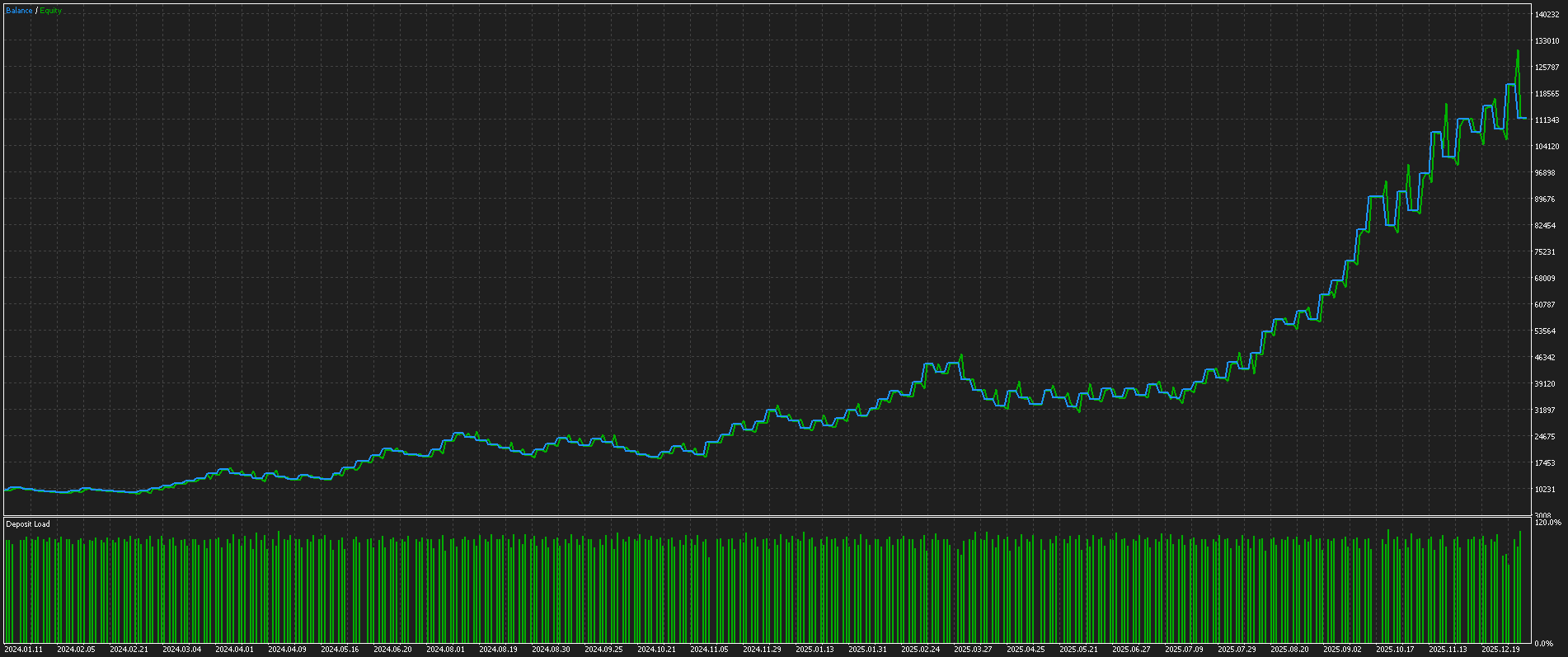The width and height of the screenshot is (1568, 657).
Task: Select the 46342 level on the vertical axis
Action: tap(1545, 358)
